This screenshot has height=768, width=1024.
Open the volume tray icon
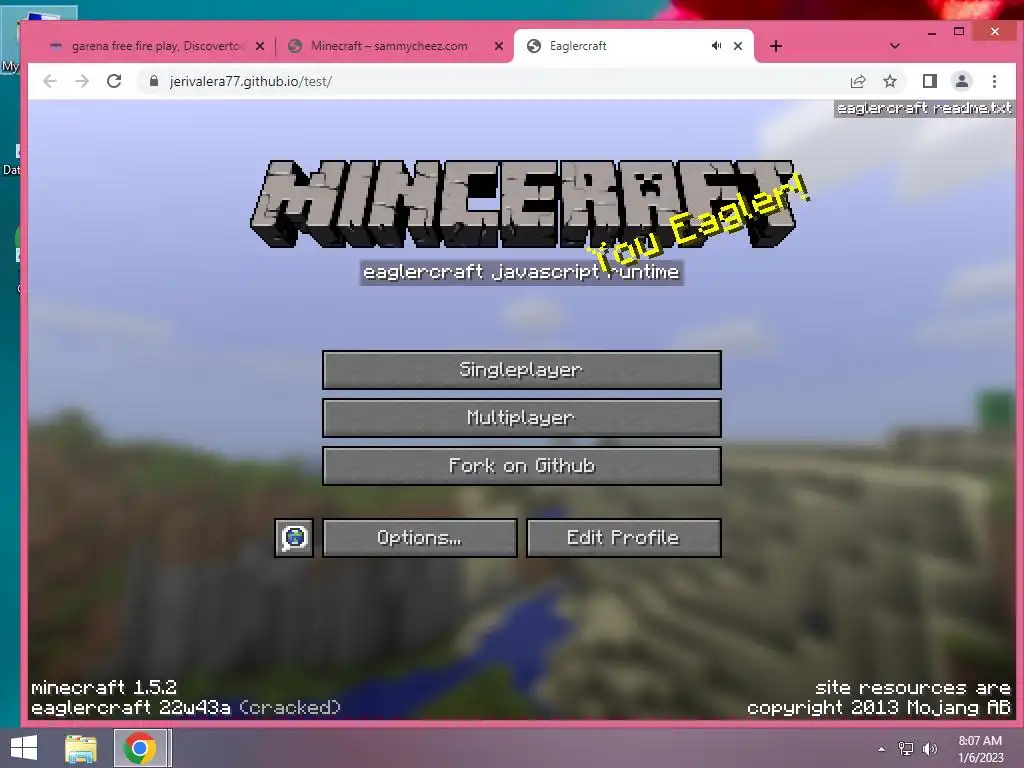(930, 749)
